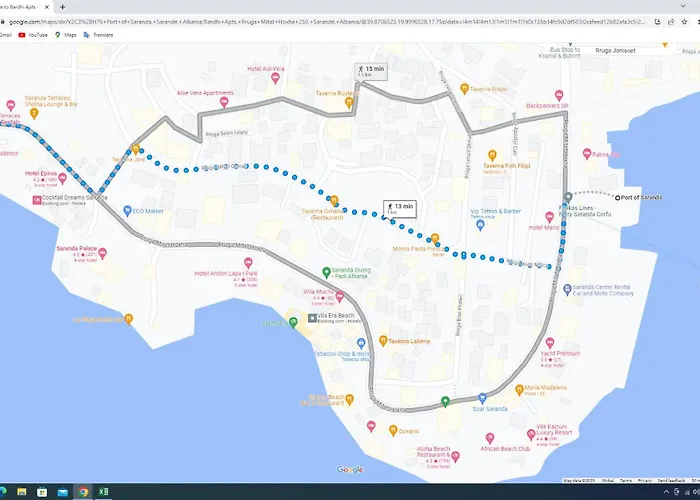
Task: Choose the 15 min alternate route label
Action: [x=370, y=70]
